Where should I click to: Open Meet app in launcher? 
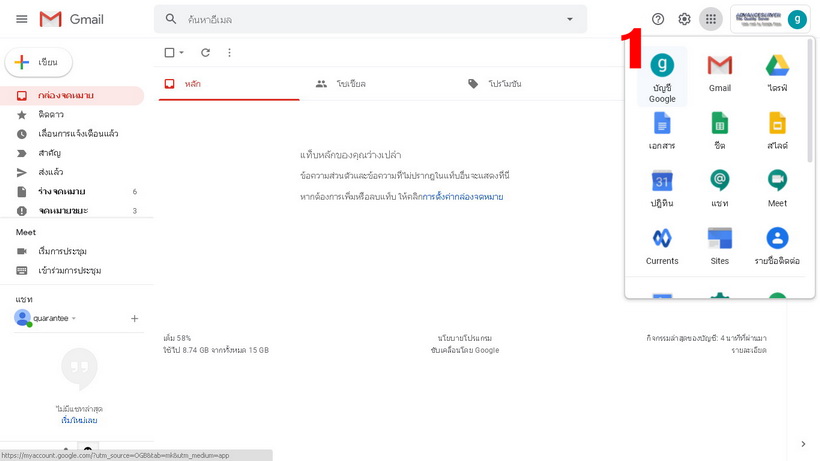777,188
